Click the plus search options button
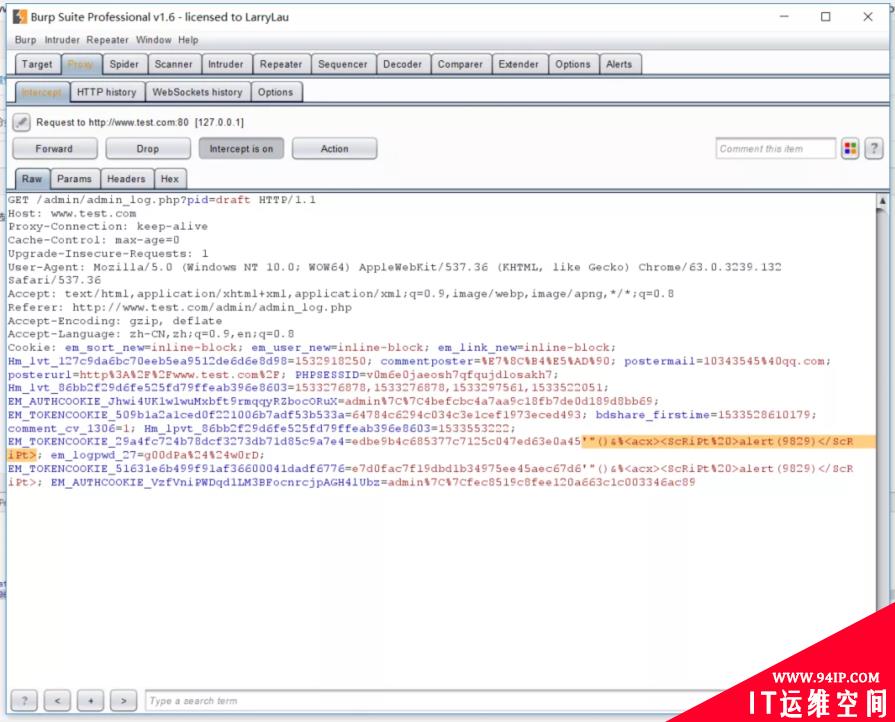 click(x=90, y=700)
